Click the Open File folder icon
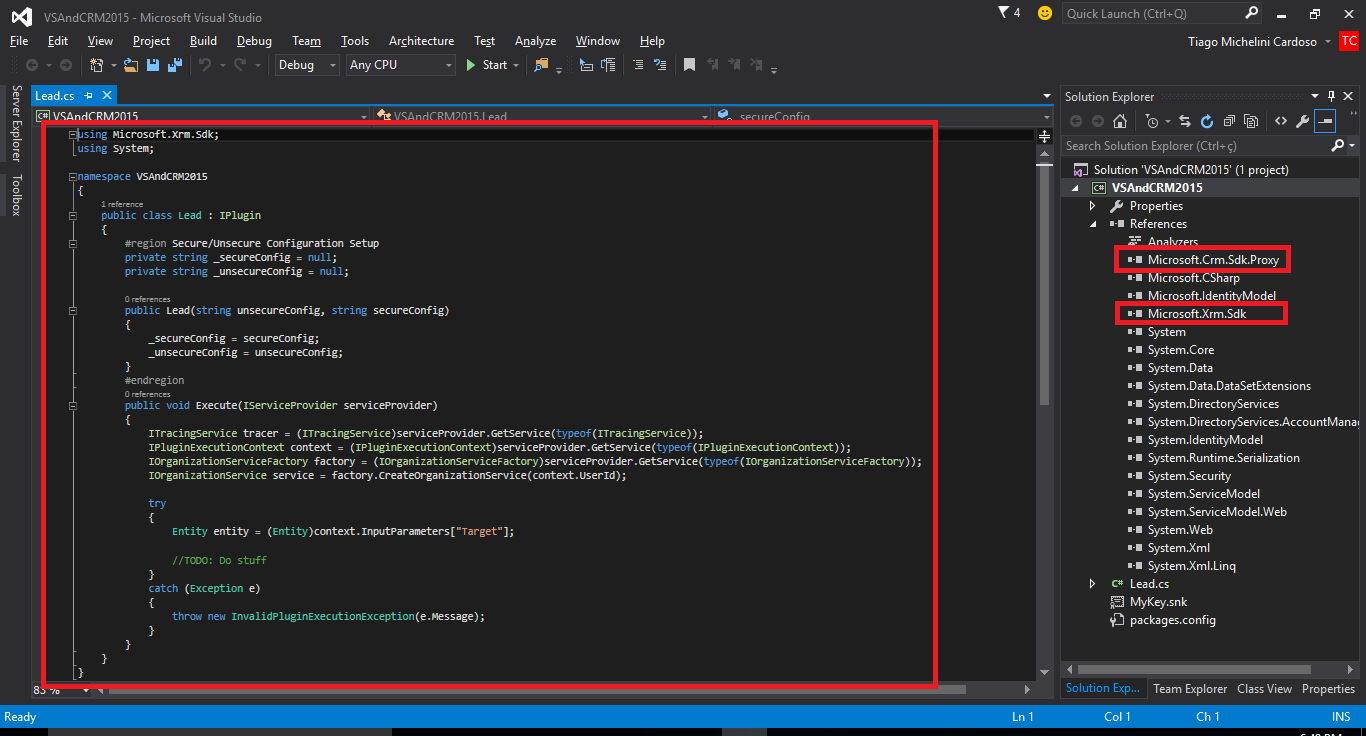This screenshot has height=736, width=1366. [x=132, y=65]
